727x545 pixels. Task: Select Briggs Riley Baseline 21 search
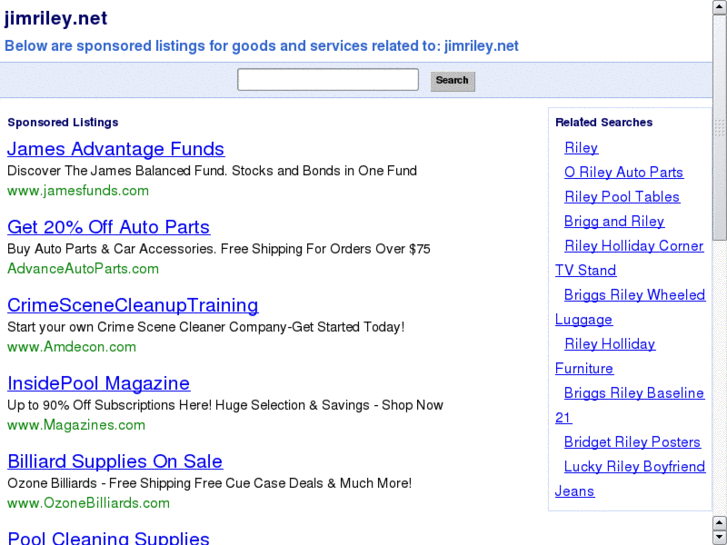(x=630, y=405)
